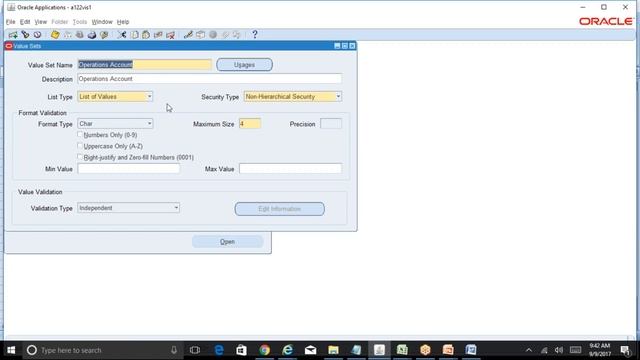
Task: Click the New record toolbar icon
Action: tap(13, 35)
